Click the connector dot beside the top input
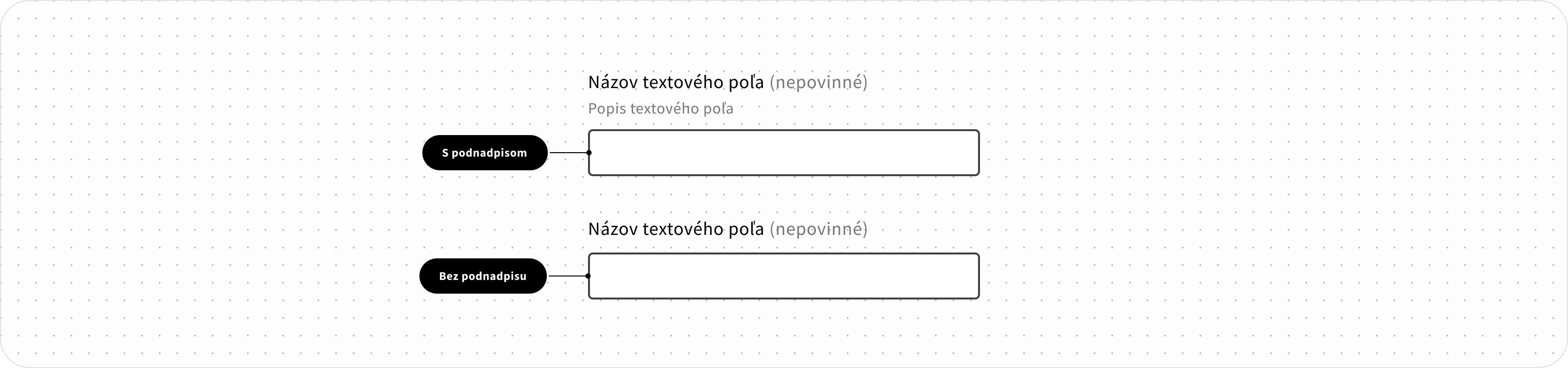The width and height of the screenshot is (1568, 368). click(588, 152)
